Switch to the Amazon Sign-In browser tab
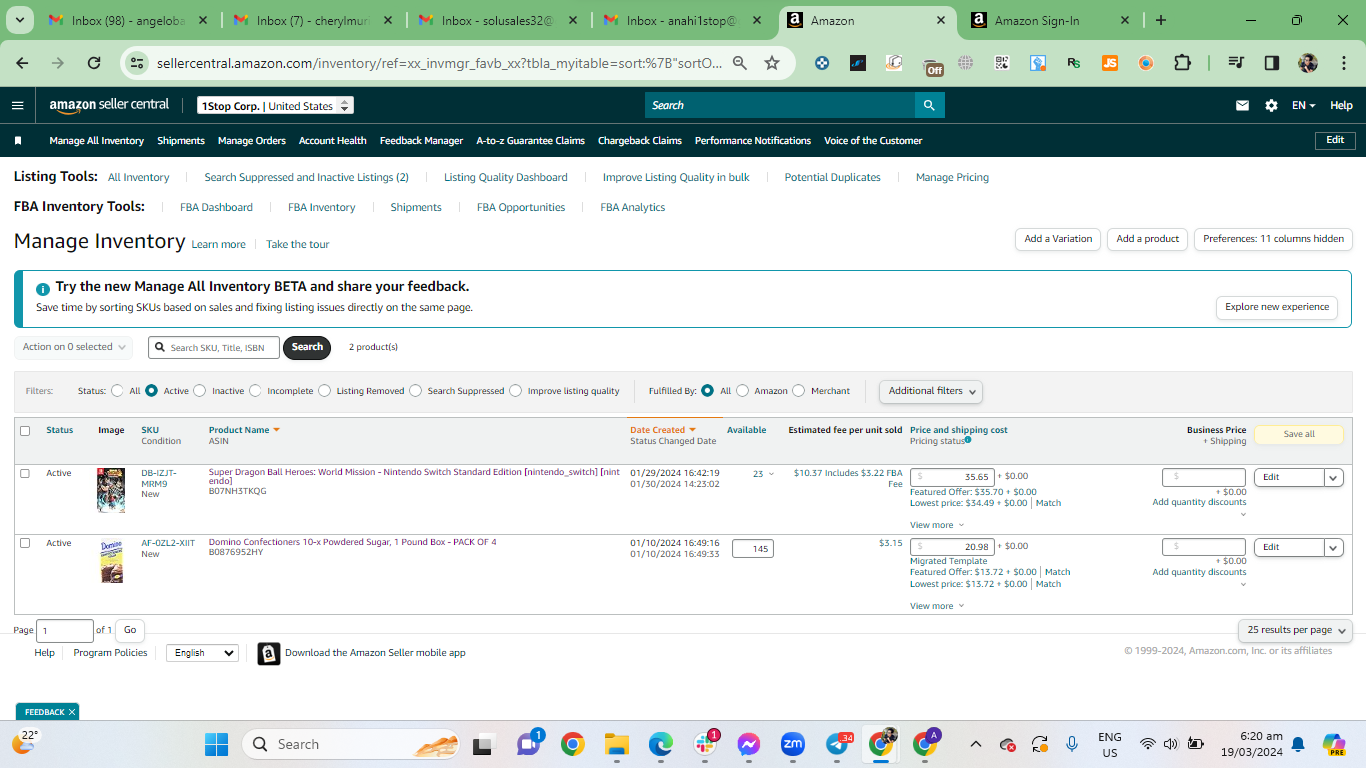The height and width of the screenshot is (768, 1366). click(x=1049, y=20)
